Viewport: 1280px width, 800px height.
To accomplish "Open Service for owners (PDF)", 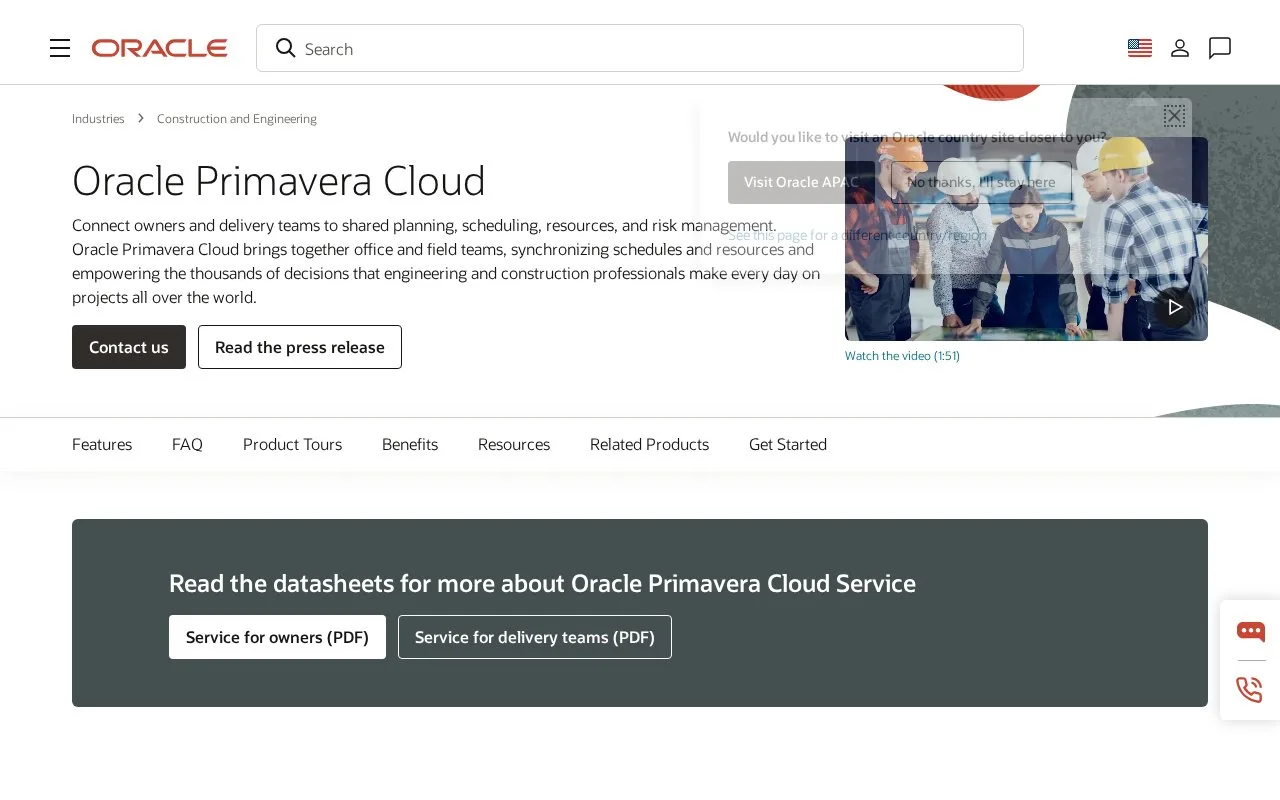I will [277, 637].
